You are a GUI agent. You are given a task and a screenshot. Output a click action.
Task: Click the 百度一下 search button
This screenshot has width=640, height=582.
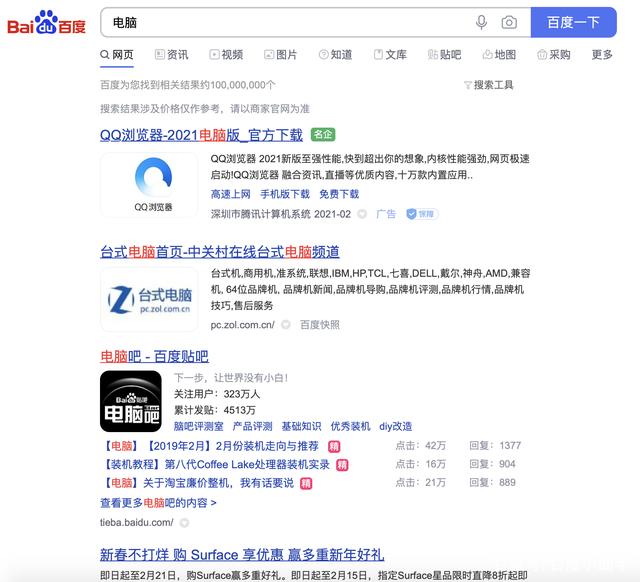pyautogui.click(x=573, y=22)
